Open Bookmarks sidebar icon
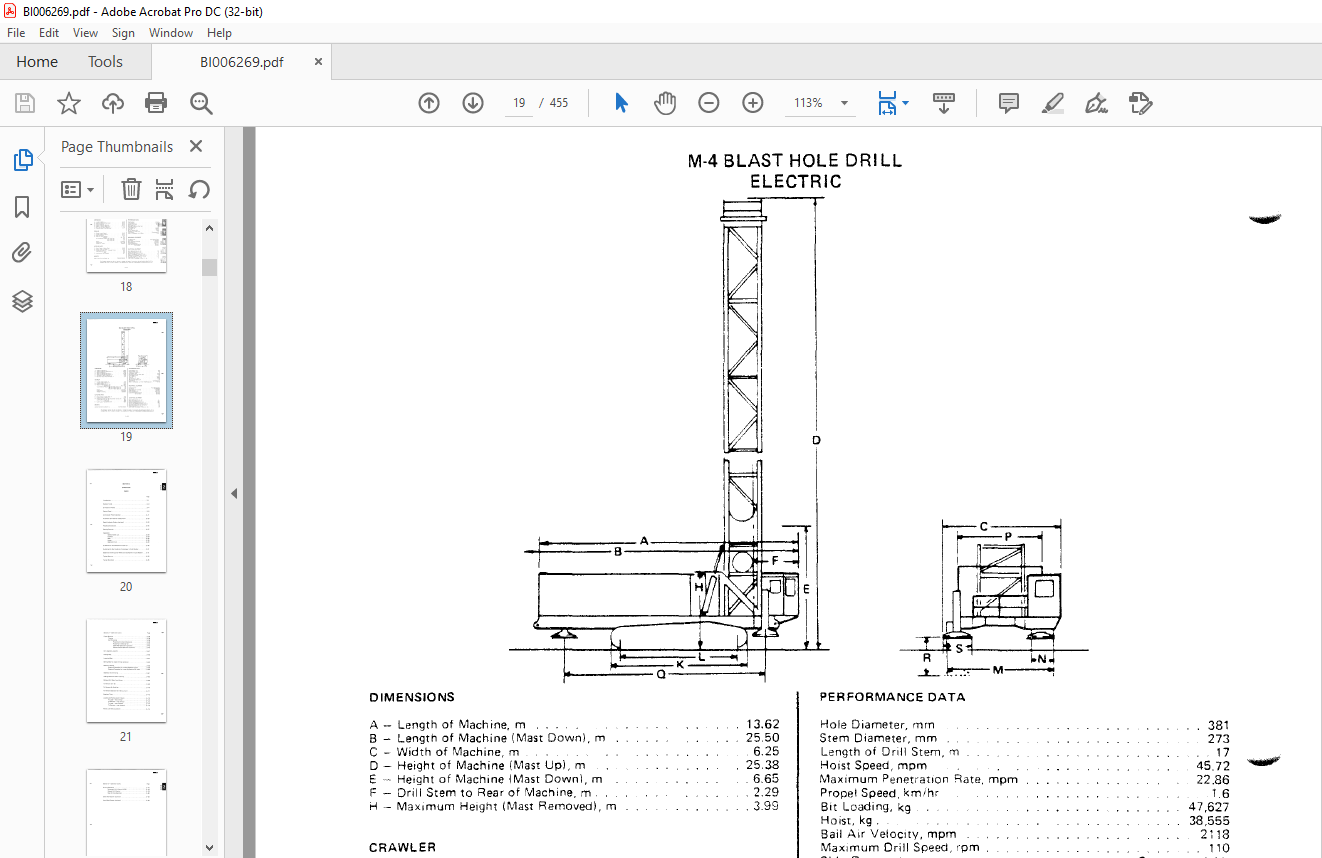The height and width of the screenshot is (858, 1322). (22, 207)
